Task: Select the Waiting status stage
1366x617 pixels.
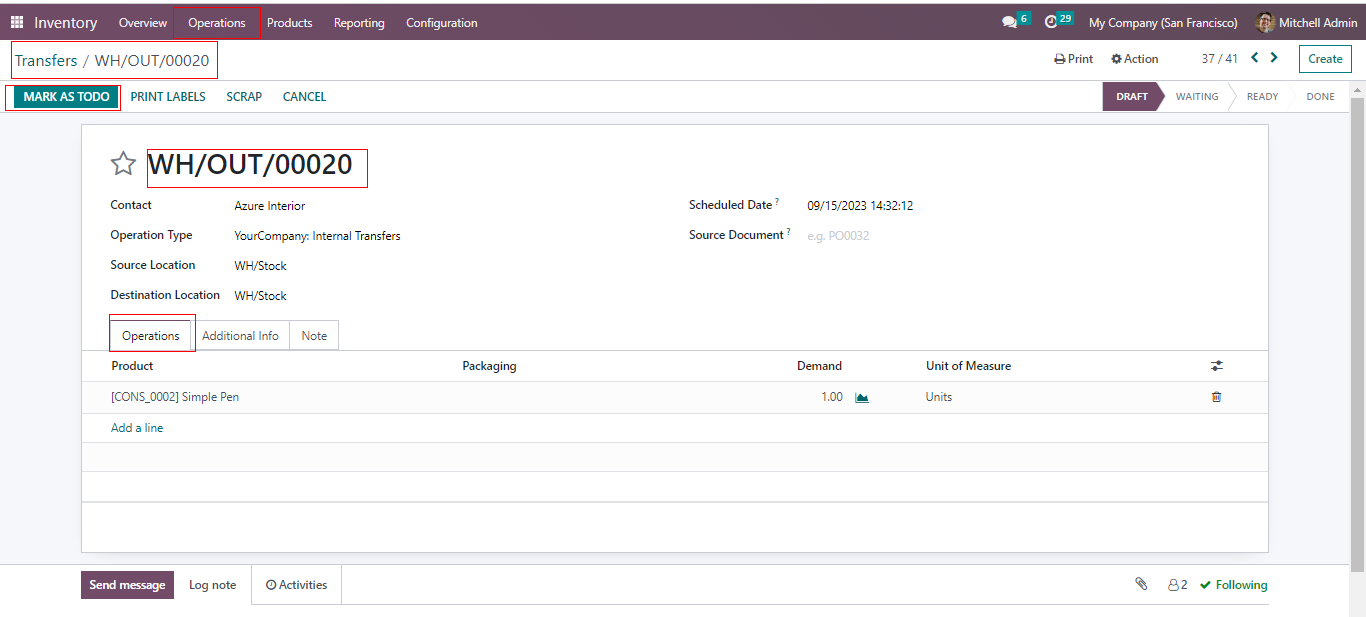Action: coord(1196,97)
